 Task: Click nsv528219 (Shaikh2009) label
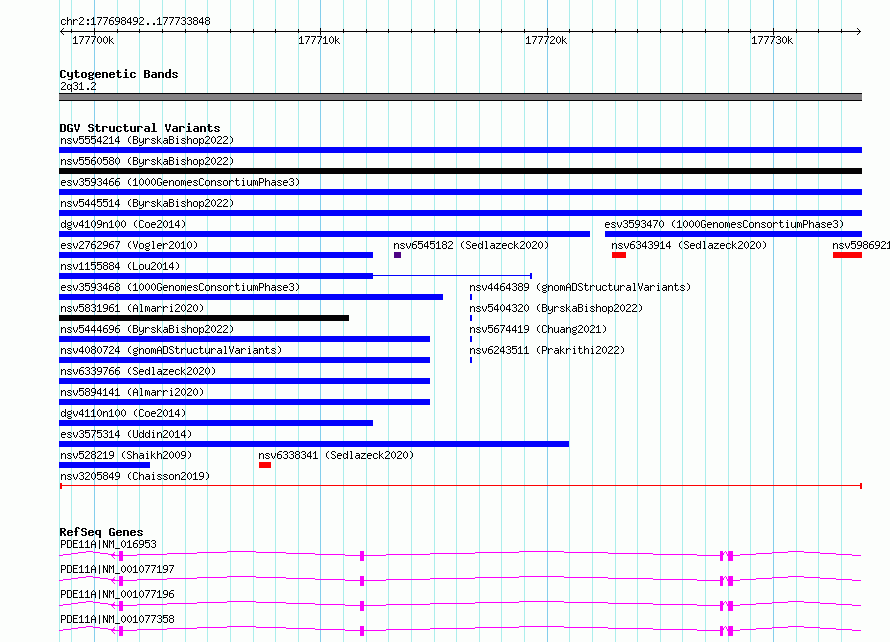tap(126, 455)
